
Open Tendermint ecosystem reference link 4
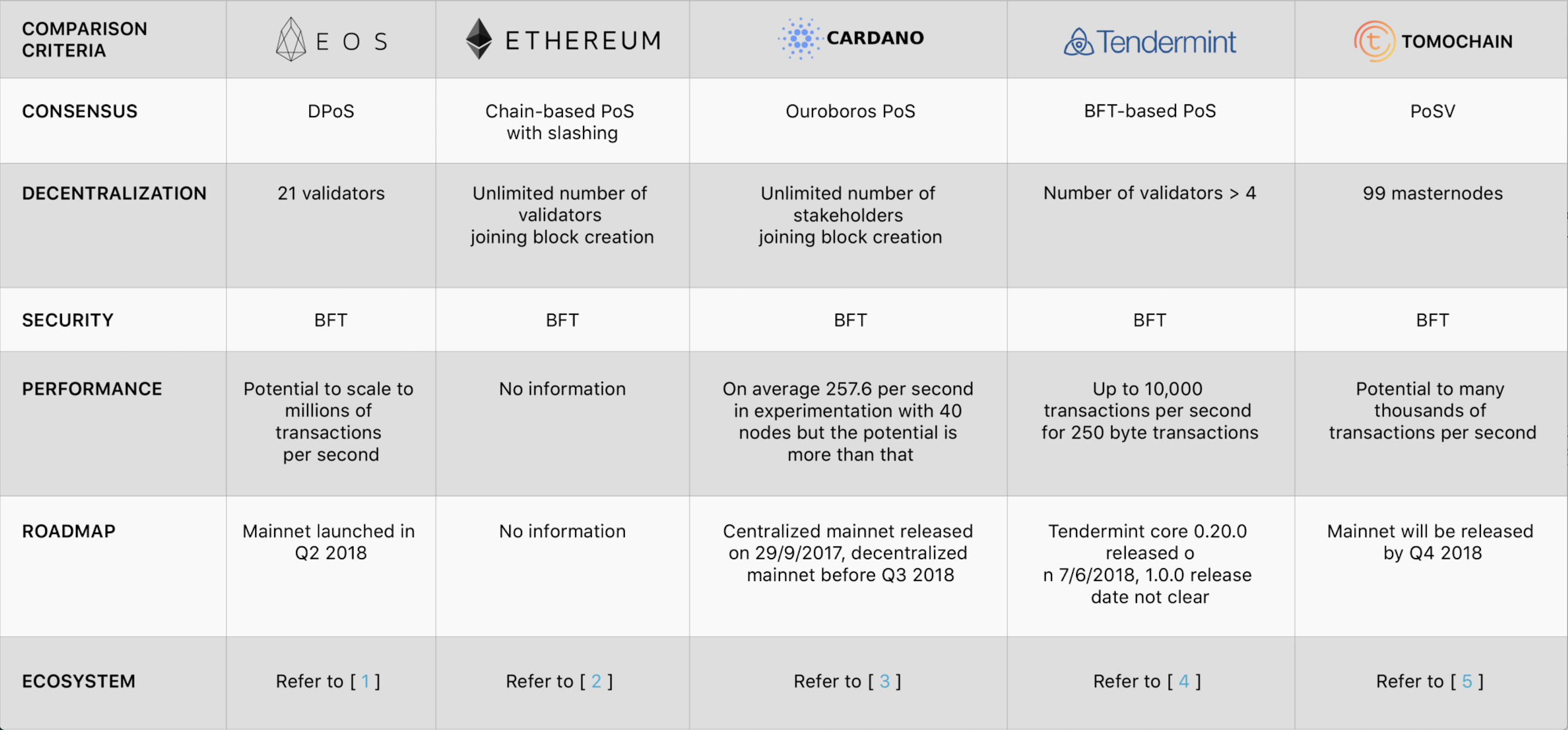tap(1184, 681)
